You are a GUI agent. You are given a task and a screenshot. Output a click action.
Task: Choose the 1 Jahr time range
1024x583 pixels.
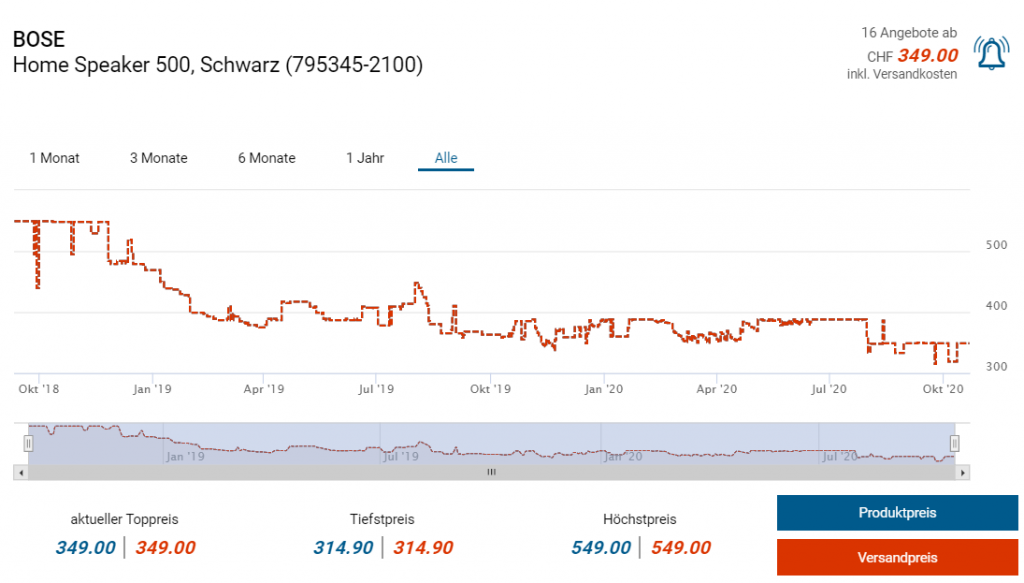(x=365, y=158)
